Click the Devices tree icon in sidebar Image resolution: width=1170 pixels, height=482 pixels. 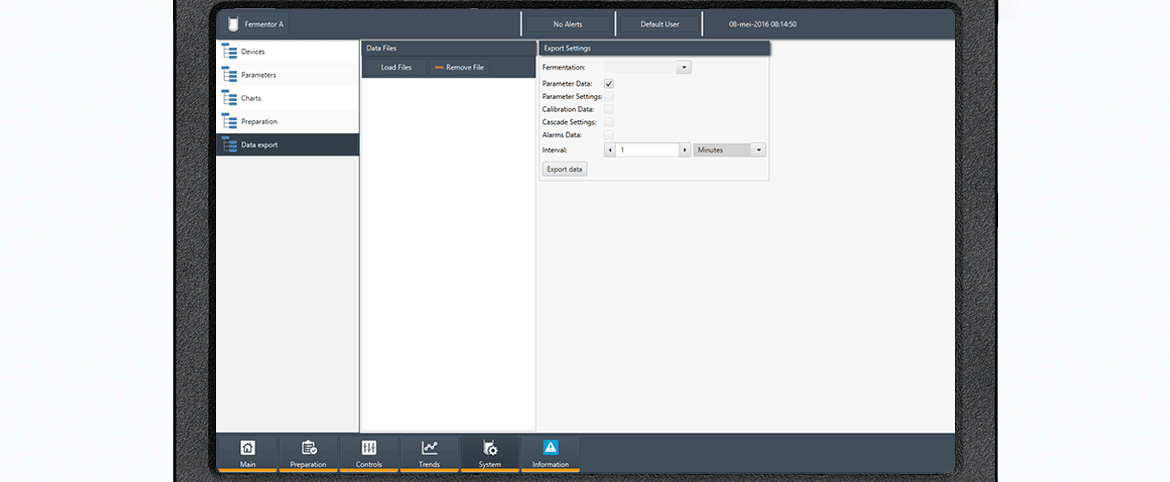229,52
